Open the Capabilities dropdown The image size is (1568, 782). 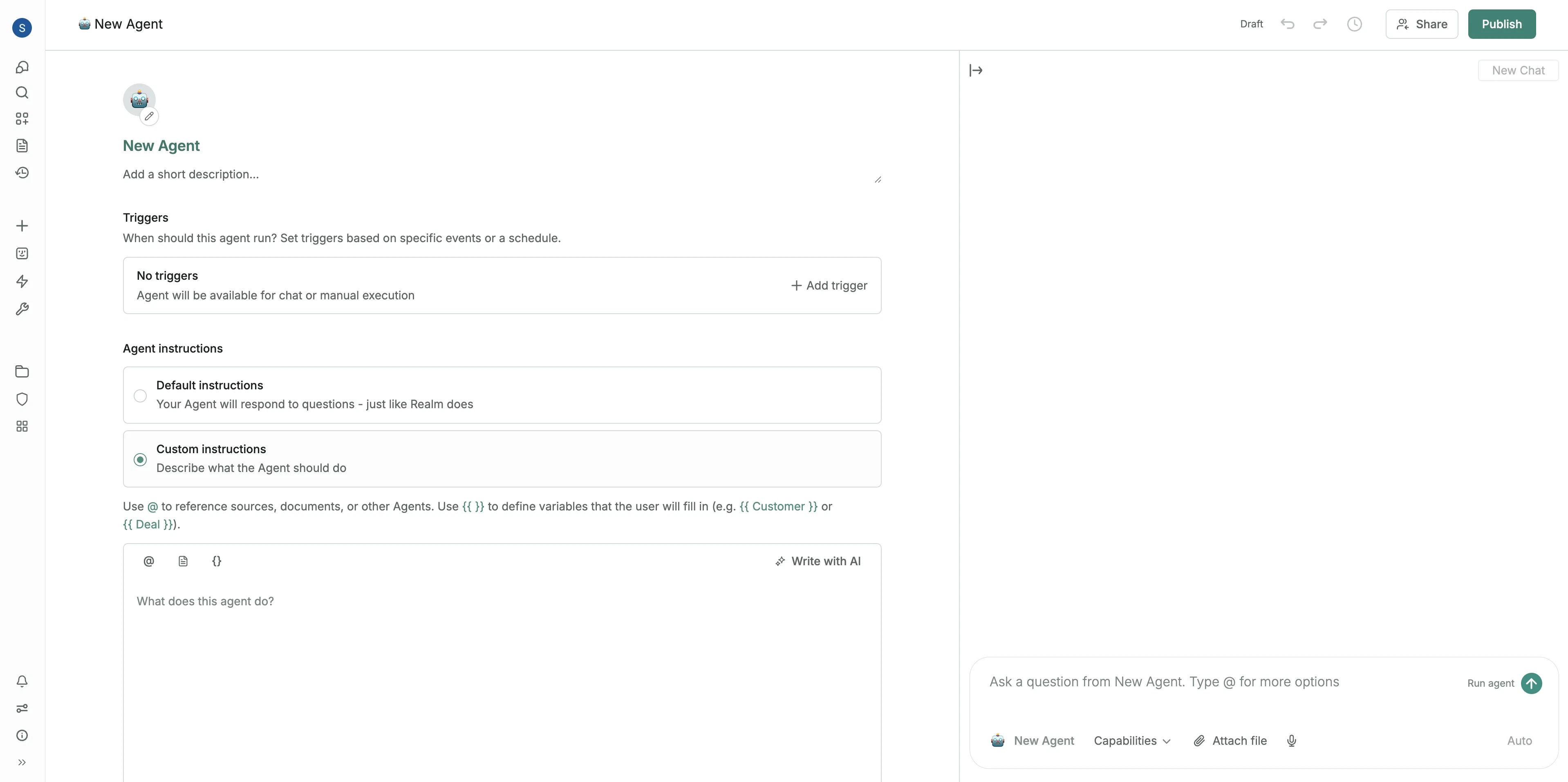pyautogui.click(x=1131, y=741)
